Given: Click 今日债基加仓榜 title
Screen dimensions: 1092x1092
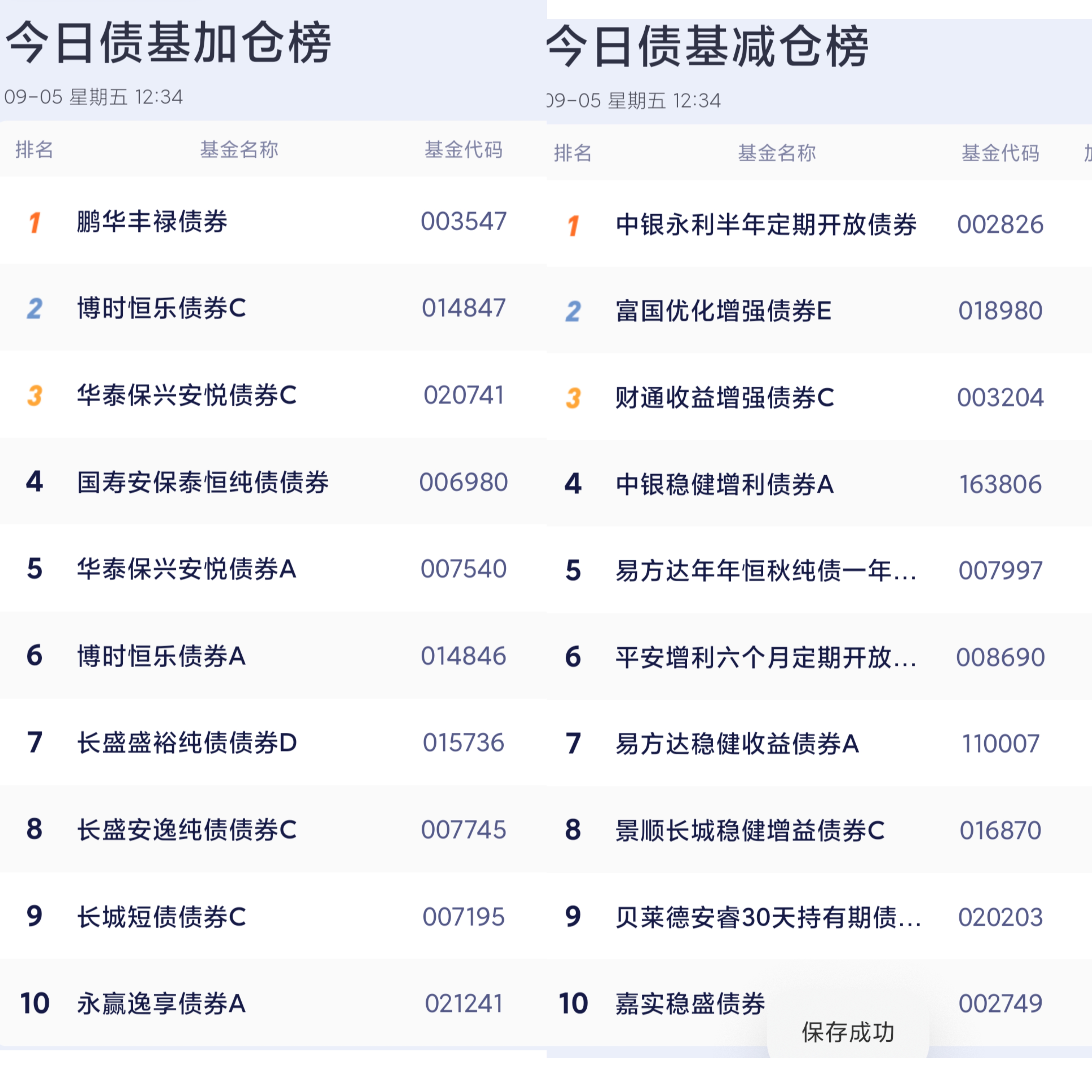Looking at the screenshot, I should (168, 42).
